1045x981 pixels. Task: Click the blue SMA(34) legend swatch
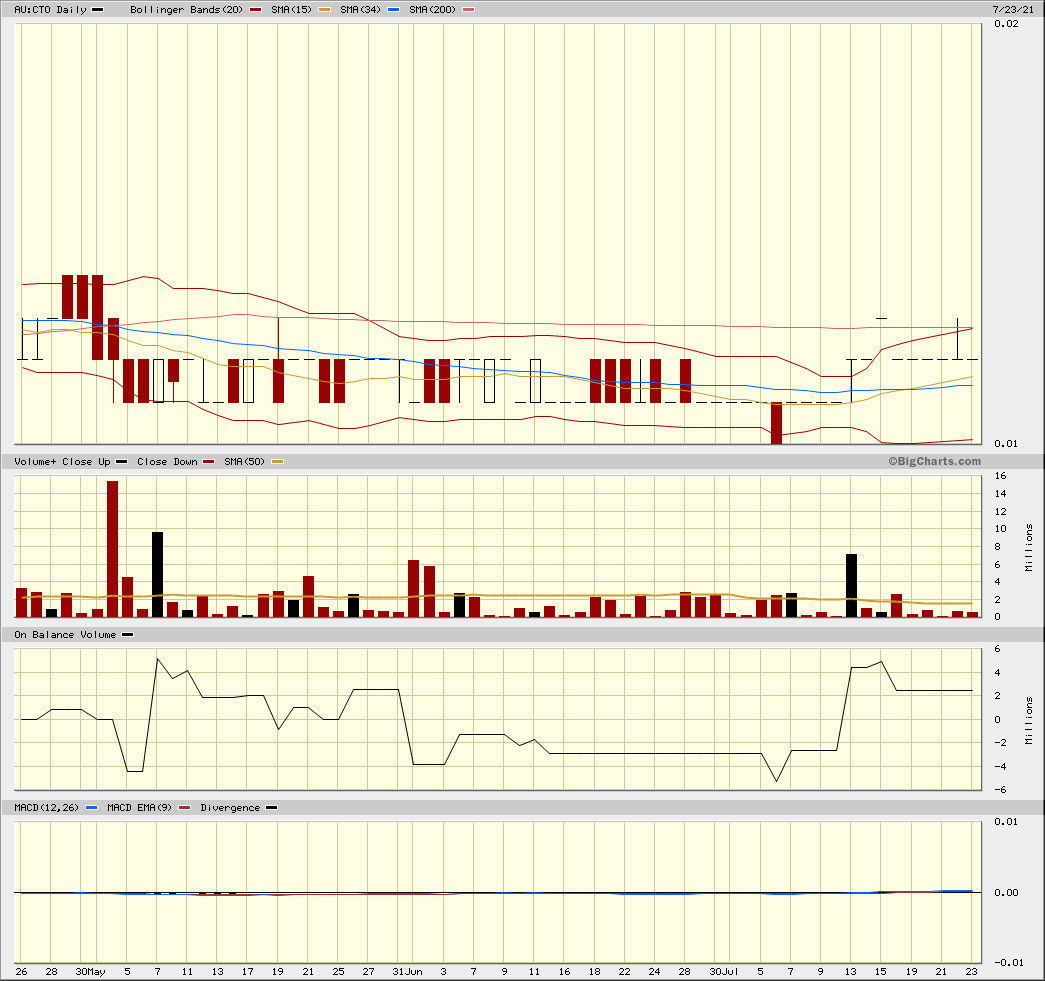tap(393, 10)
